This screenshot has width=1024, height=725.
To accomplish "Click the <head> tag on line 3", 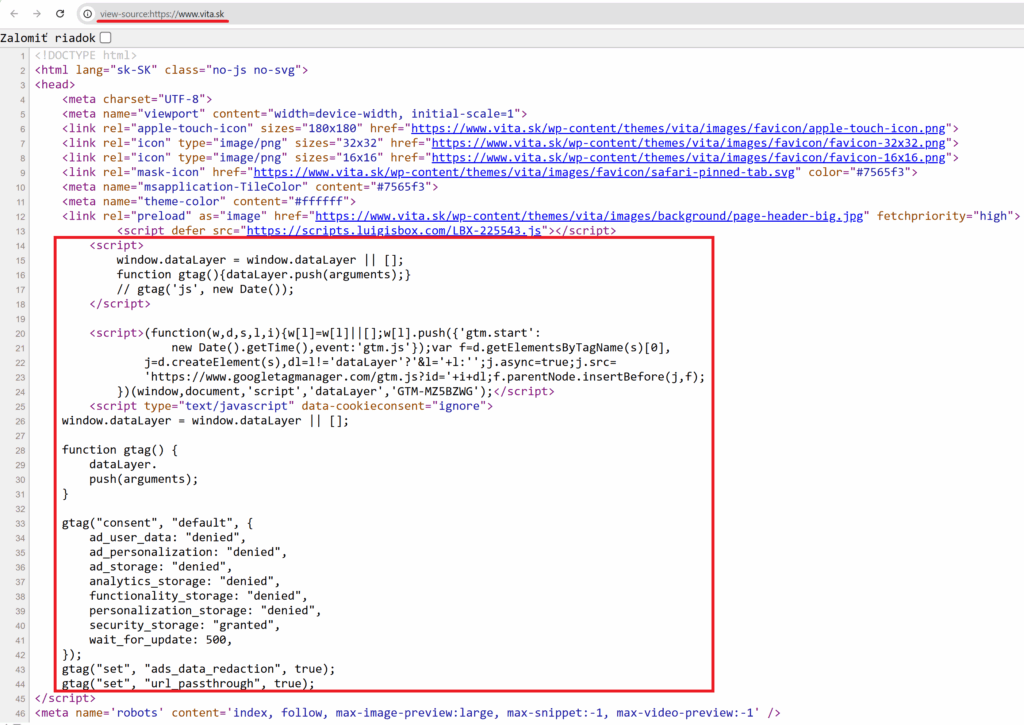I will click(x=55, y=85).
